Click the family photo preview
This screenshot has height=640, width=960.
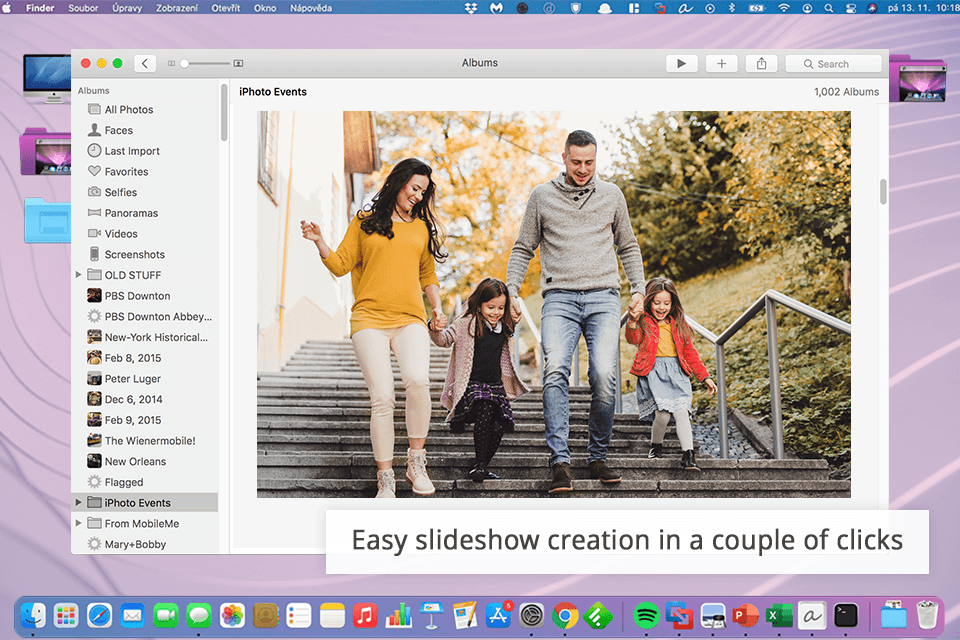pos(553,304)
